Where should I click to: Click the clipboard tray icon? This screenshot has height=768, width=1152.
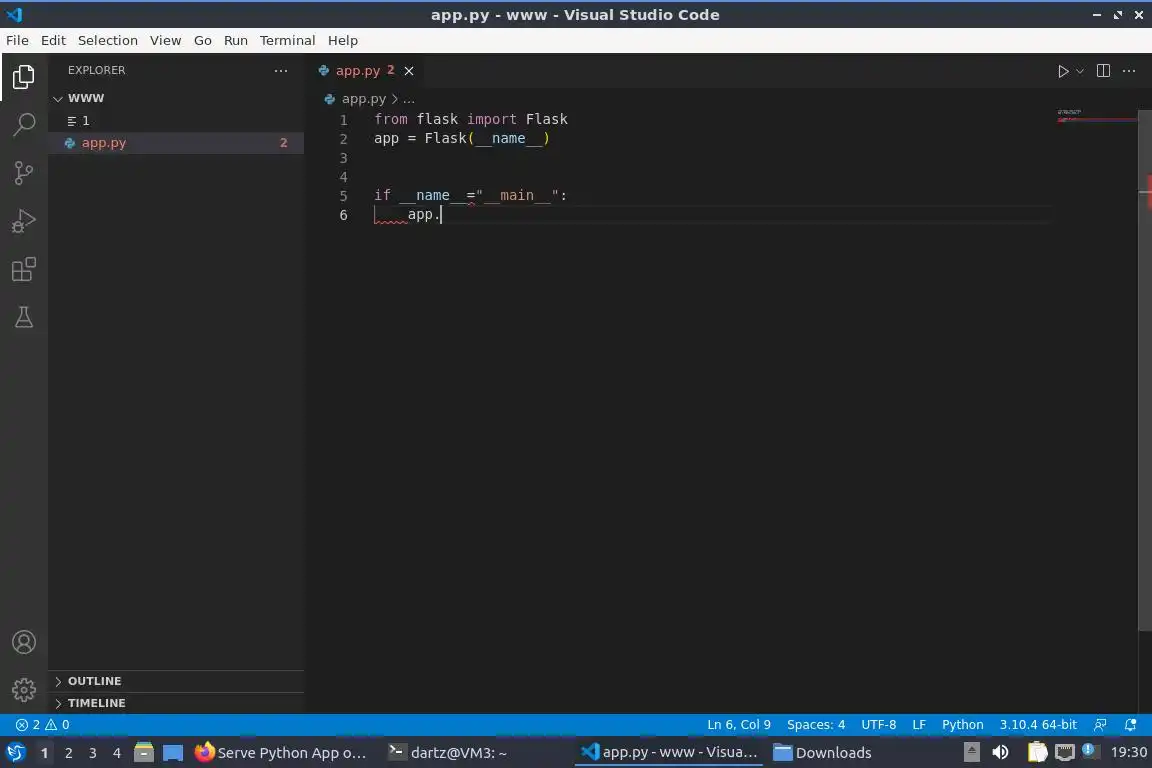tap(1037, 753)
